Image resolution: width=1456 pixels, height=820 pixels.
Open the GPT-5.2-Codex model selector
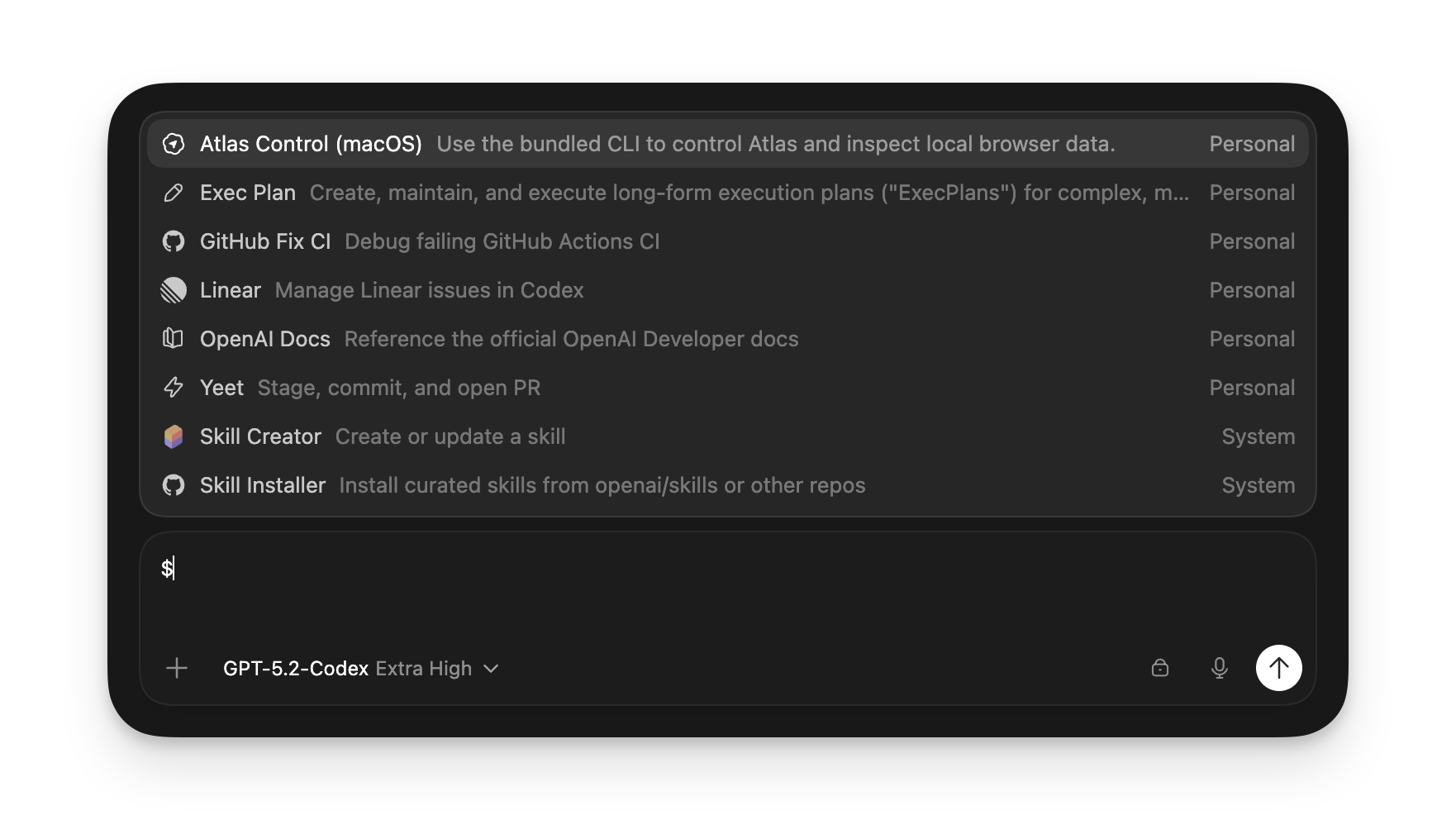297,668
